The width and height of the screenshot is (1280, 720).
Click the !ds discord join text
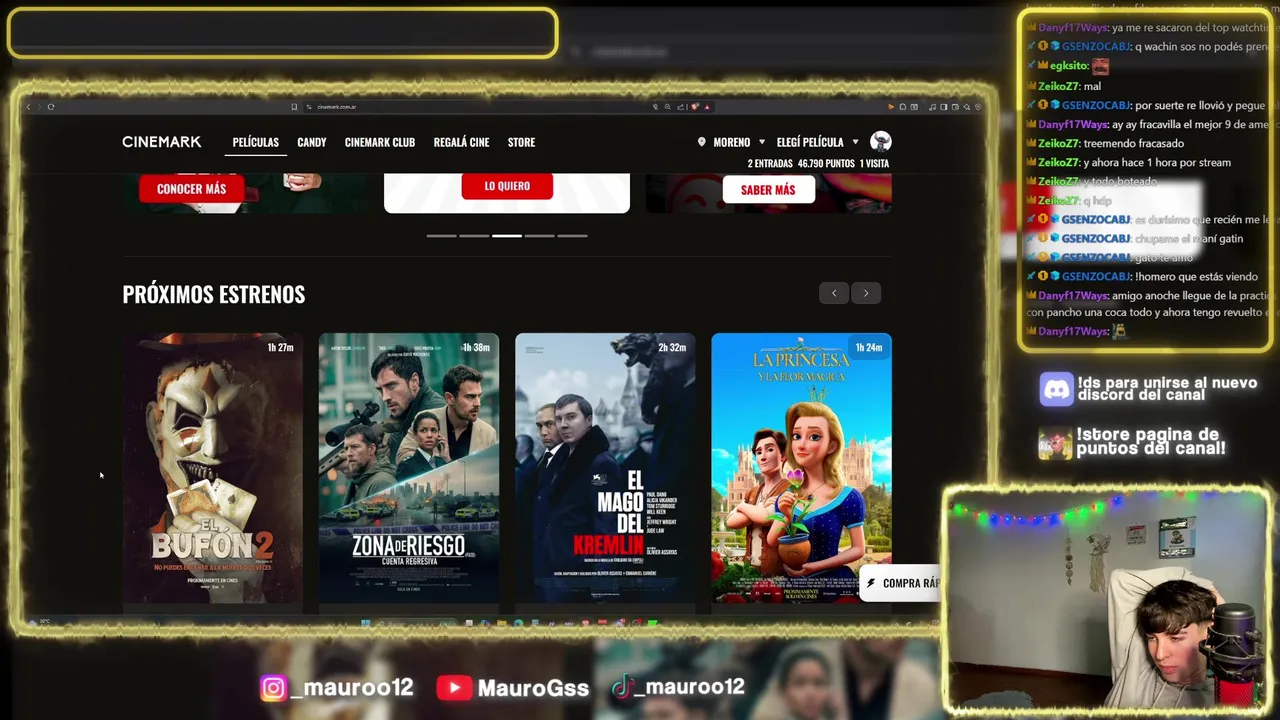(1167, 389)
